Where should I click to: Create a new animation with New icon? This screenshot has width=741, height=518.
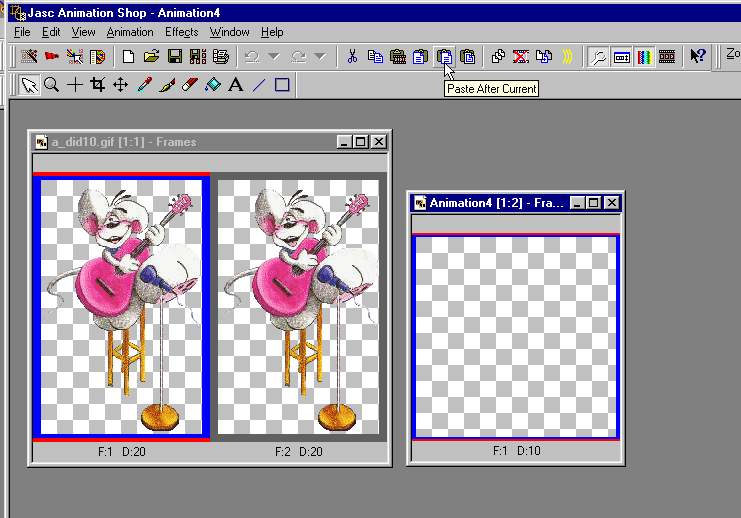click(128, 57)
